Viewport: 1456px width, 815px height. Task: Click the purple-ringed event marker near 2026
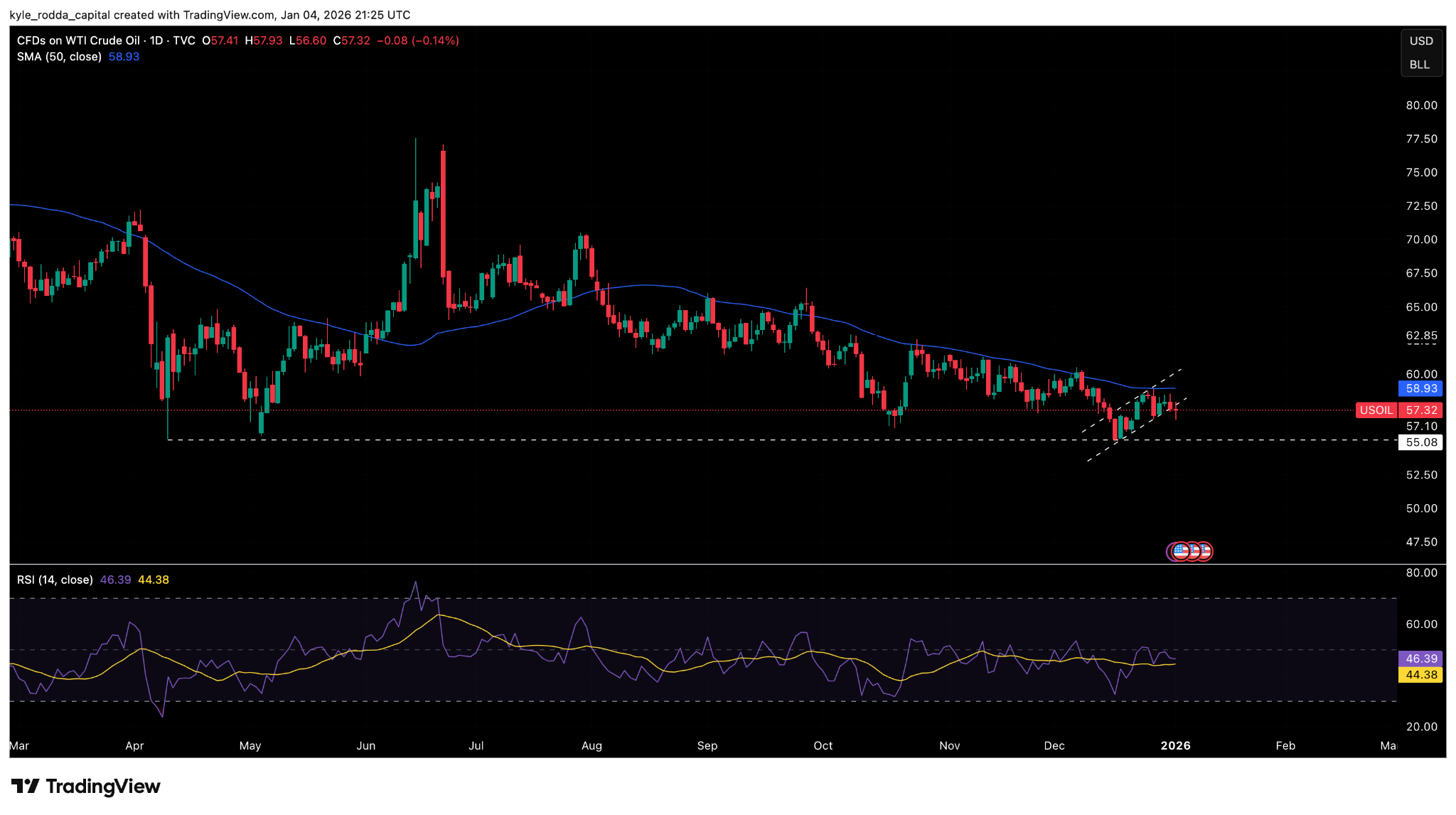click(1170, 551)
